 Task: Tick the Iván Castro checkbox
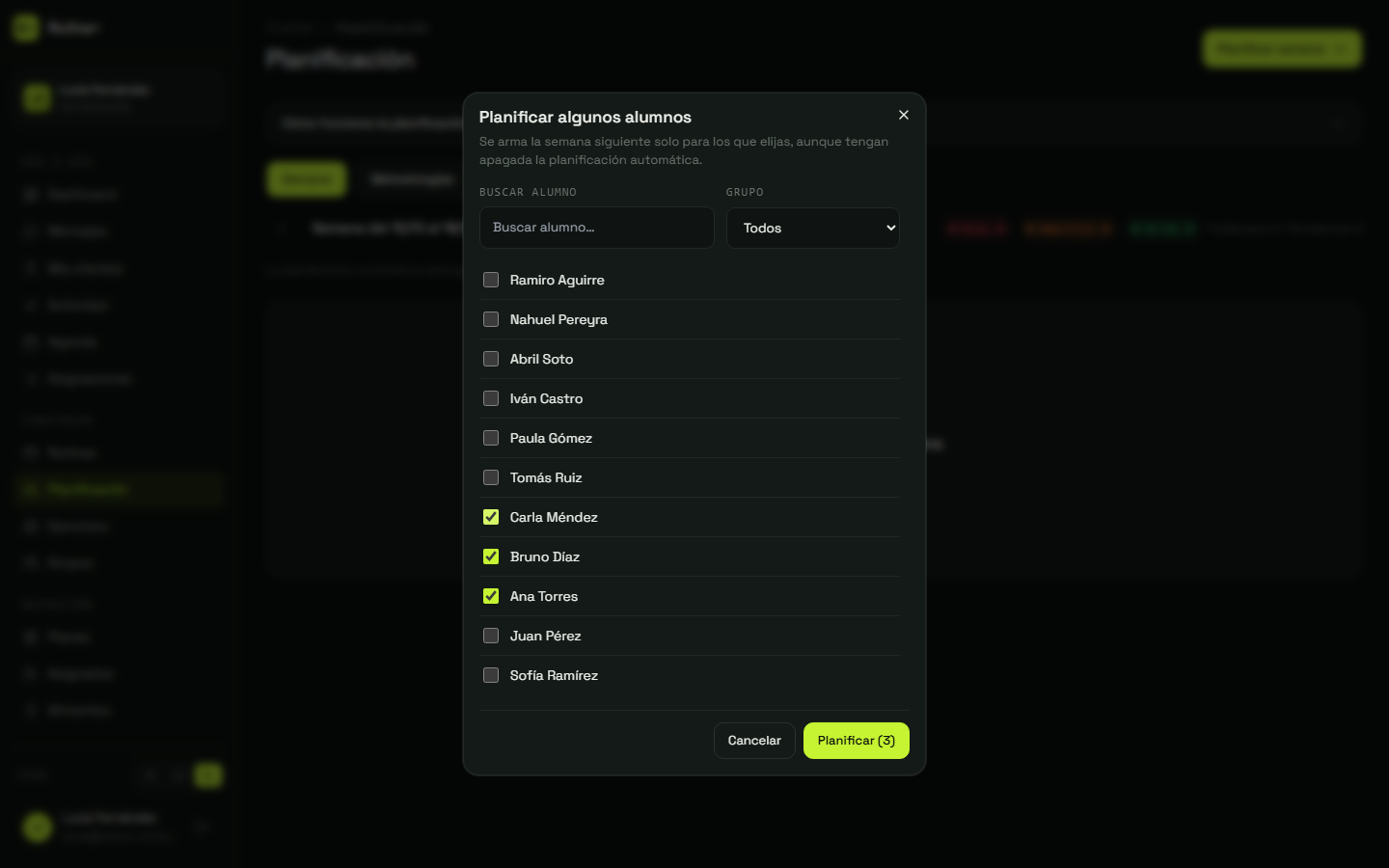(491, 398)
